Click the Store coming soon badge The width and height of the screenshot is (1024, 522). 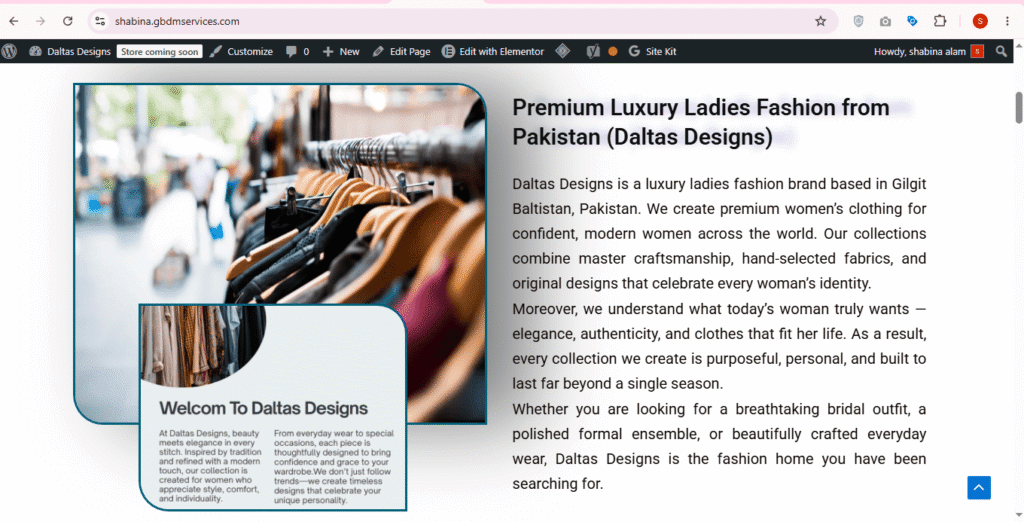(159, 51)
